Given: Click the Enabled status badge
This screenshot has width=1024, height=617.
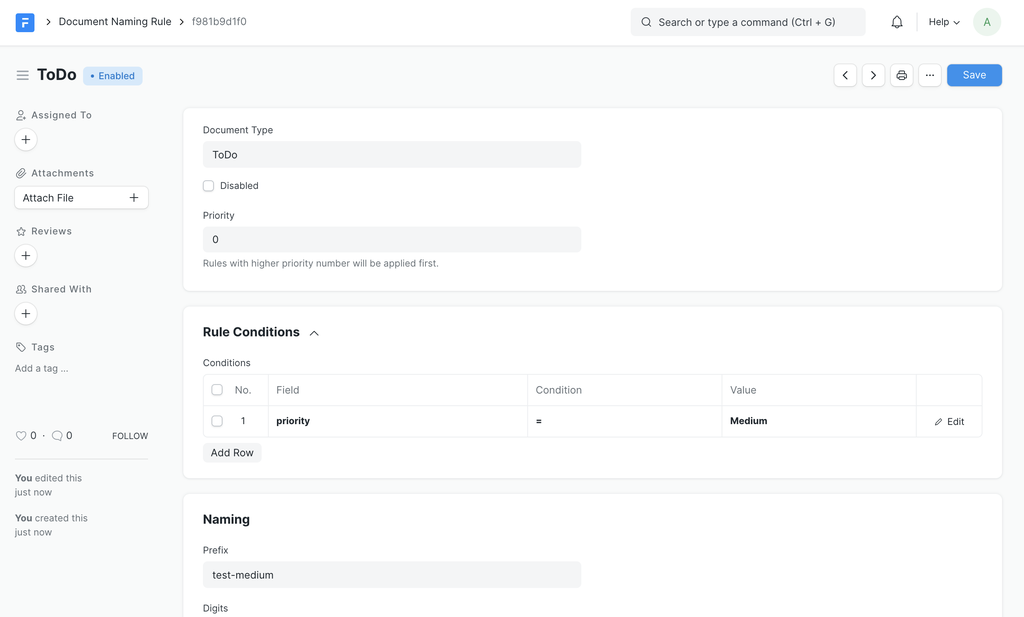Looking at the screenshot, I should 112,76.
